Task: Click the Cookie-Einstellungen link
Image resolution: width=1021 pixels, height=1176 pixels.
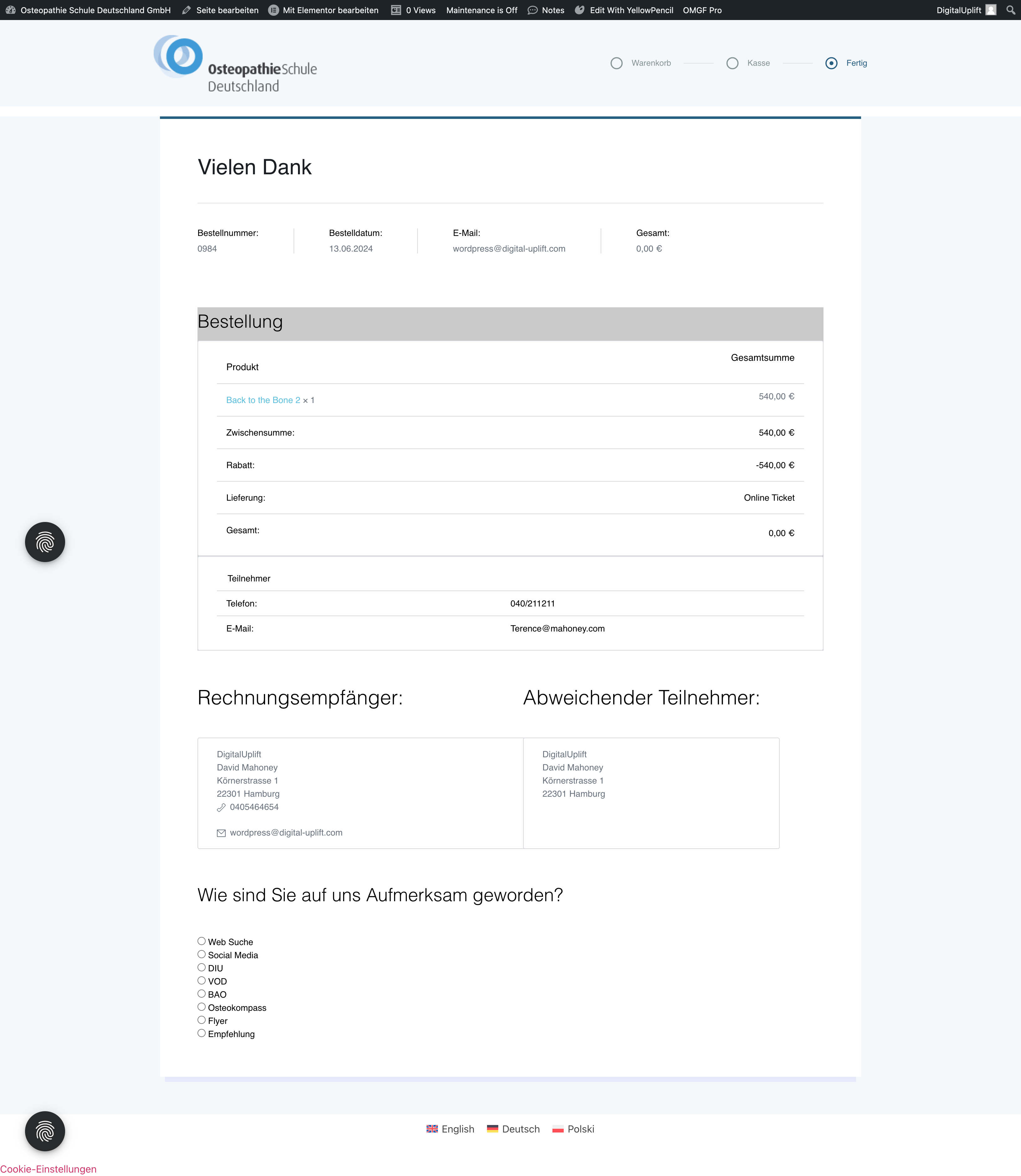Action: pos(49,1168)
